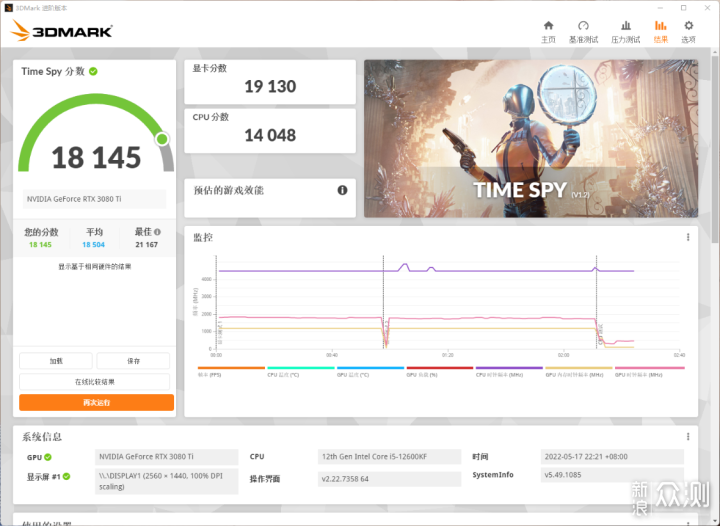This screenshot has height=526, width=720.
Task: Click the NVIDIA GeForce RTX 3080 Ti field under score
Action: pyautogui.click(x=95, y=199)
